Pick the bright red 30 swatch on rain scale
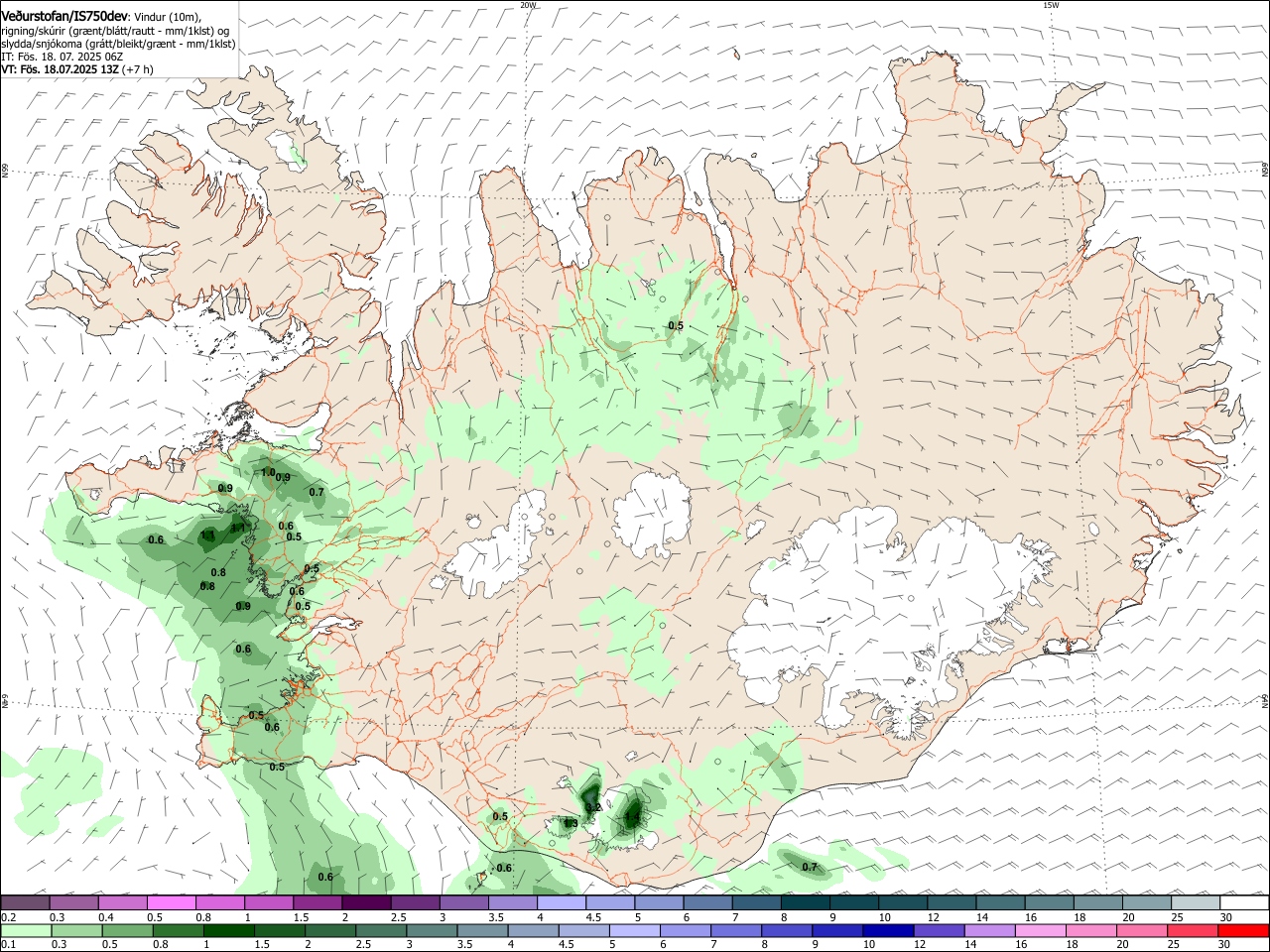The height and width of the screenshot is (952, 1270). [x=1245, y=930]
